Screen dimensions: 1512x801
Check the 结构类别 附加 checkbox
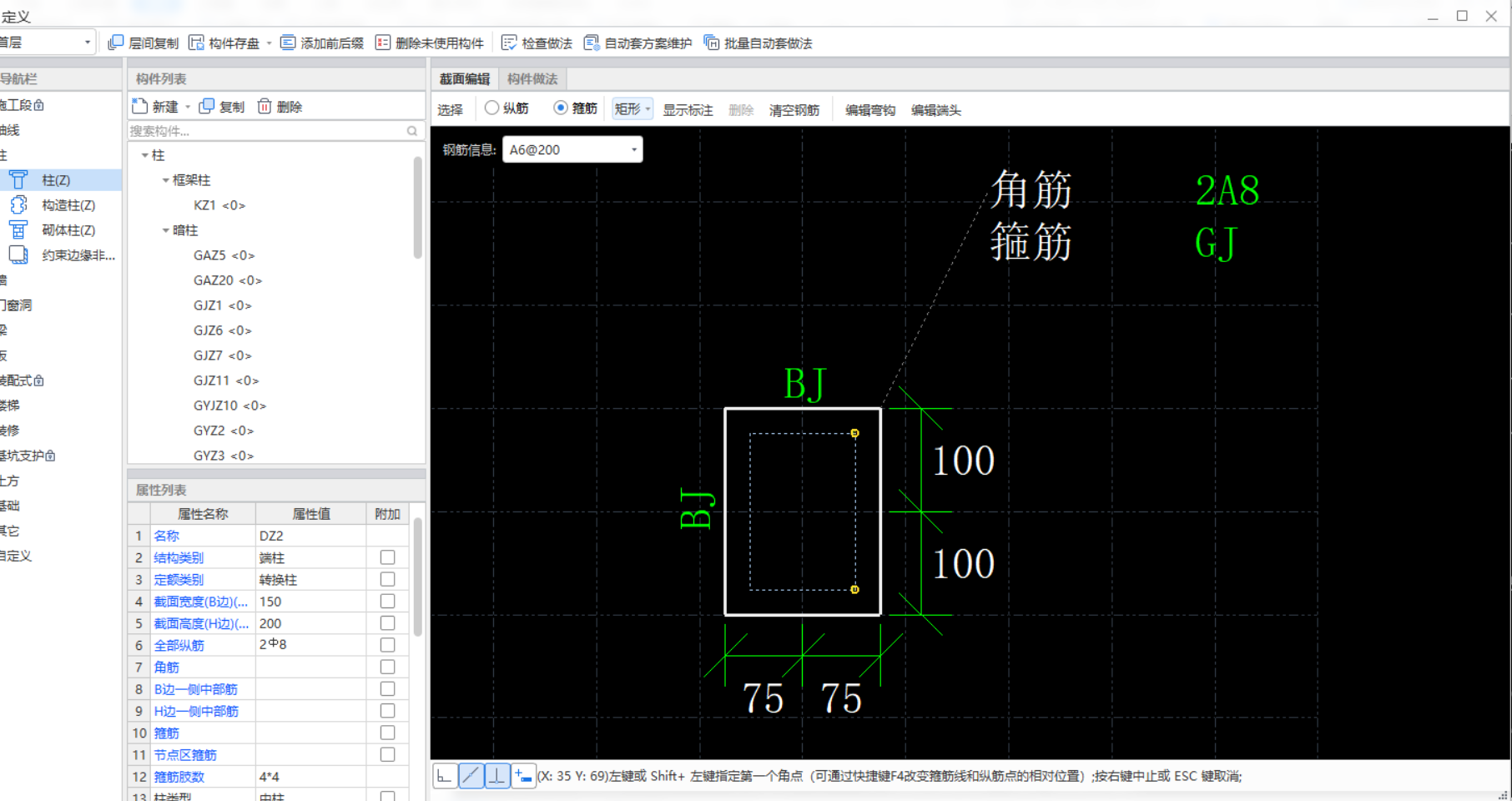pos(387,557)
